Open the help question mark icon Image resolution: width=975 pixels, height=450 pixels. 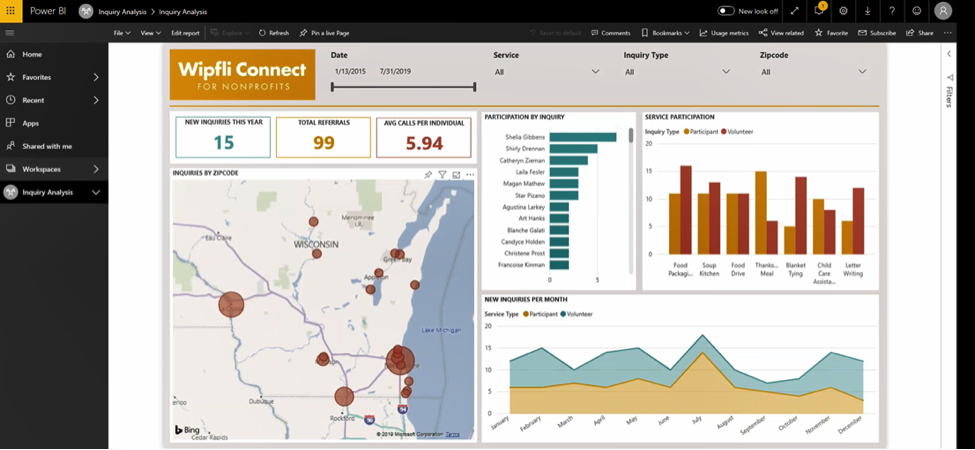[891, 11]
